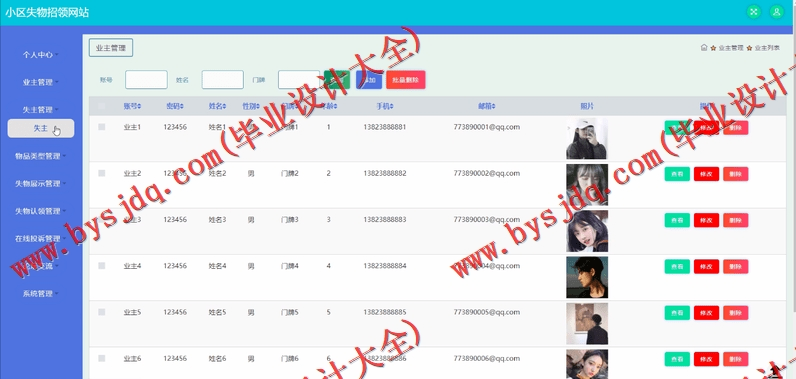
Task: Click the fullscreen toggle icon in header
Action: click(x=754, y=12)
